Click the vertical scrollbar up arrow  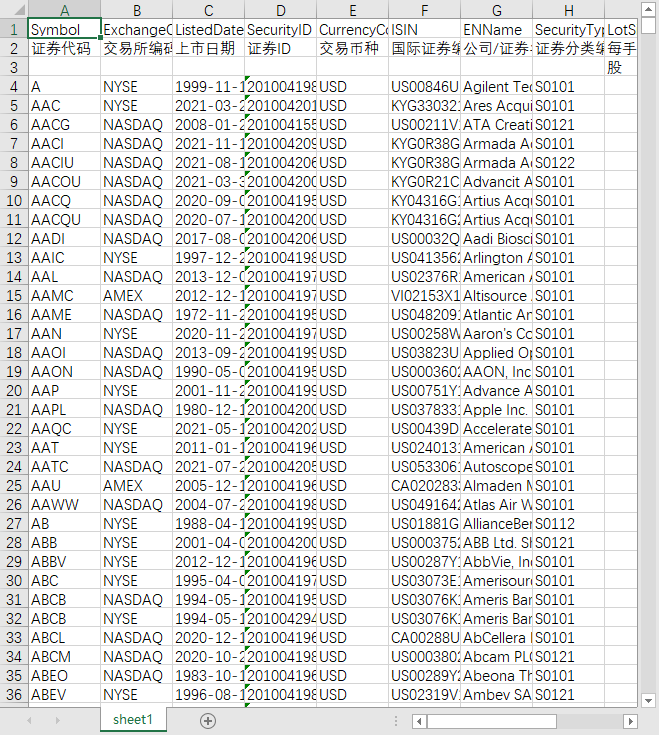648,9
